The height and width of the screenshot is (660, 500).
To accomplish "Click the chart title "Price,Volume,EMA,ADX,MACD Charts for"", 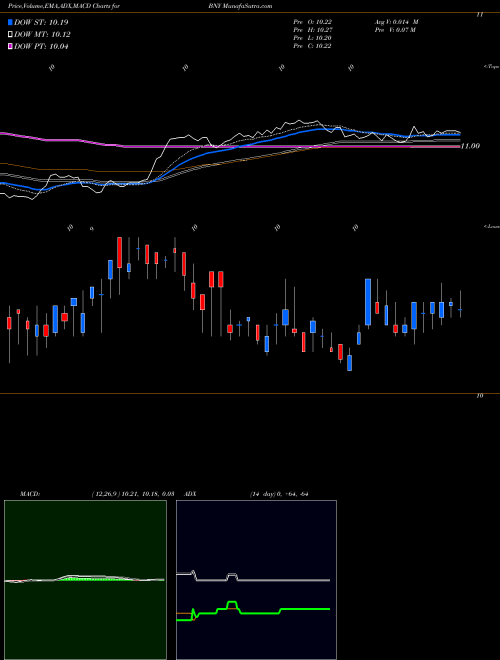I will (x=64, y=6).
